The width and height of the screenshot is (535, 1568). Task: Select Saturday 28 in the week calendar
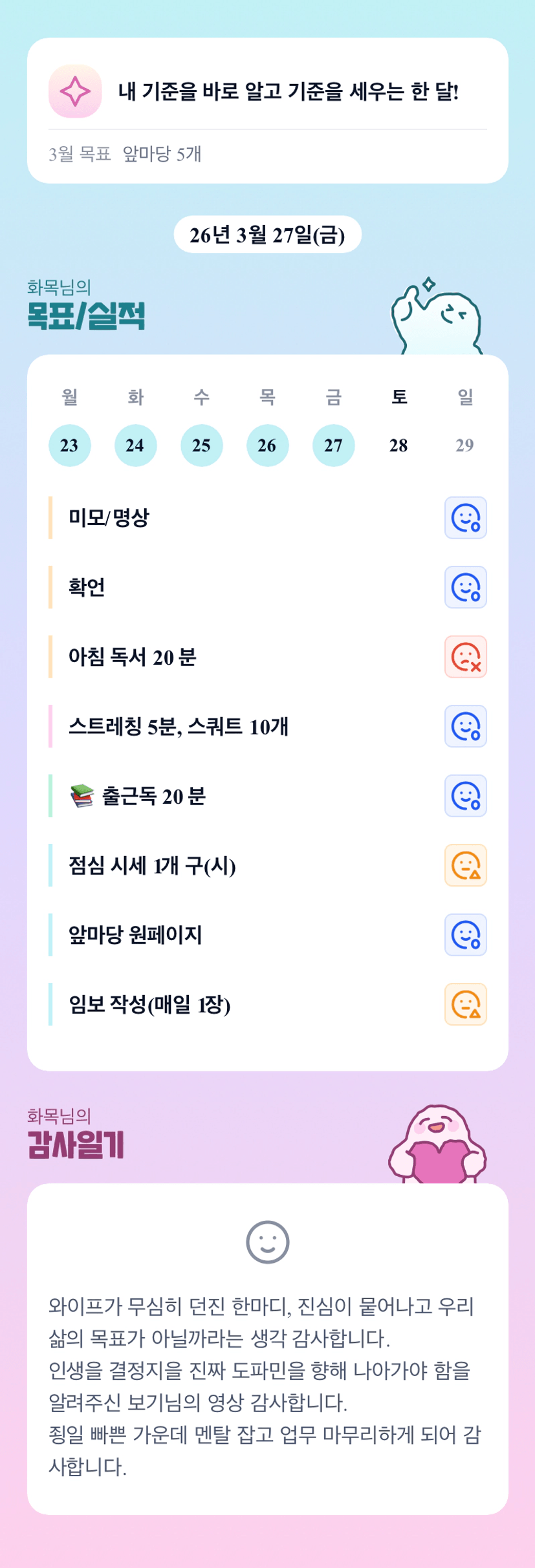point(399,445)
